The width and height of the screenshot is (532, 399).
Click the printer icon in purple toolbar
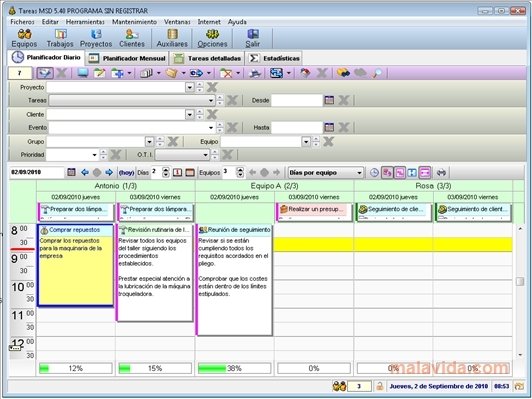coord(255,73)
